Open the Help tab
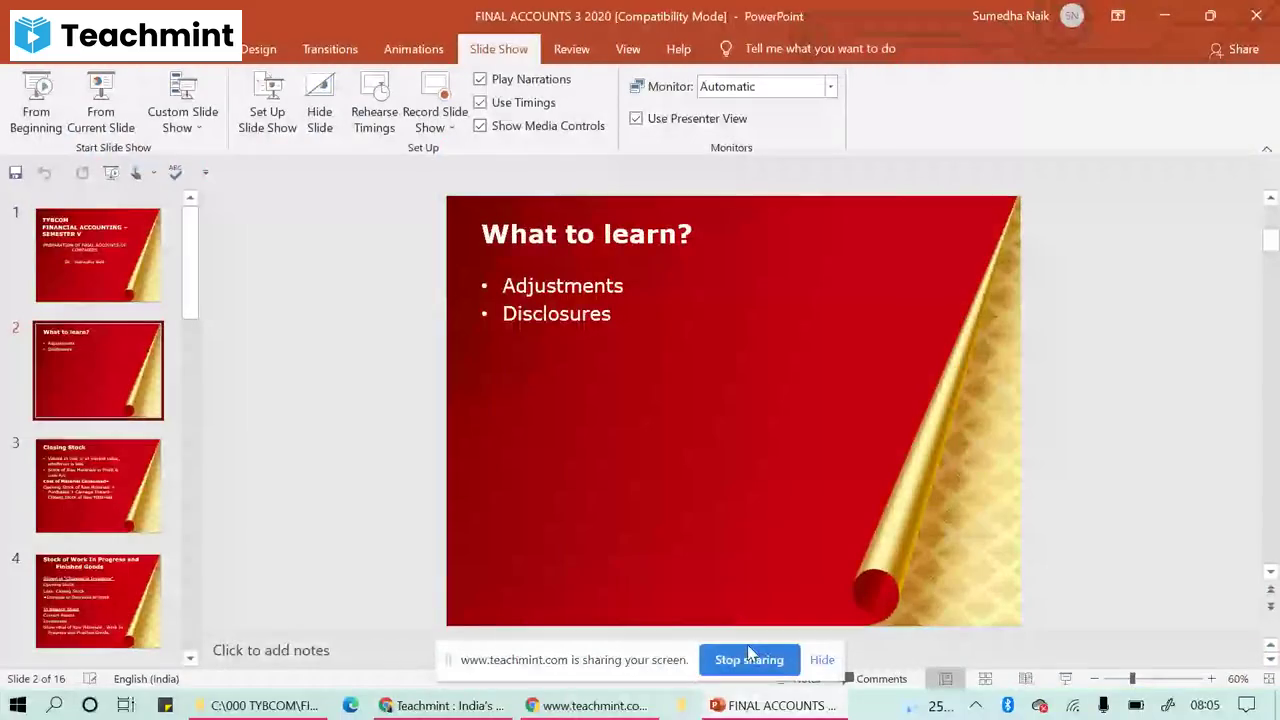Image resolution: width=1280 pixels, height=720 pixels. point(678,49)
